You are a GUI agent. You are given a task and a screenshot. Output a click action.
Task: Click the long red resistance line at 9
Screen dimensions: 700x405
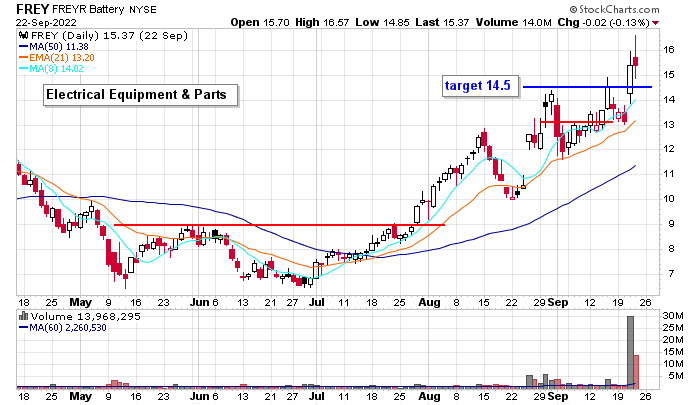(279, 225)
